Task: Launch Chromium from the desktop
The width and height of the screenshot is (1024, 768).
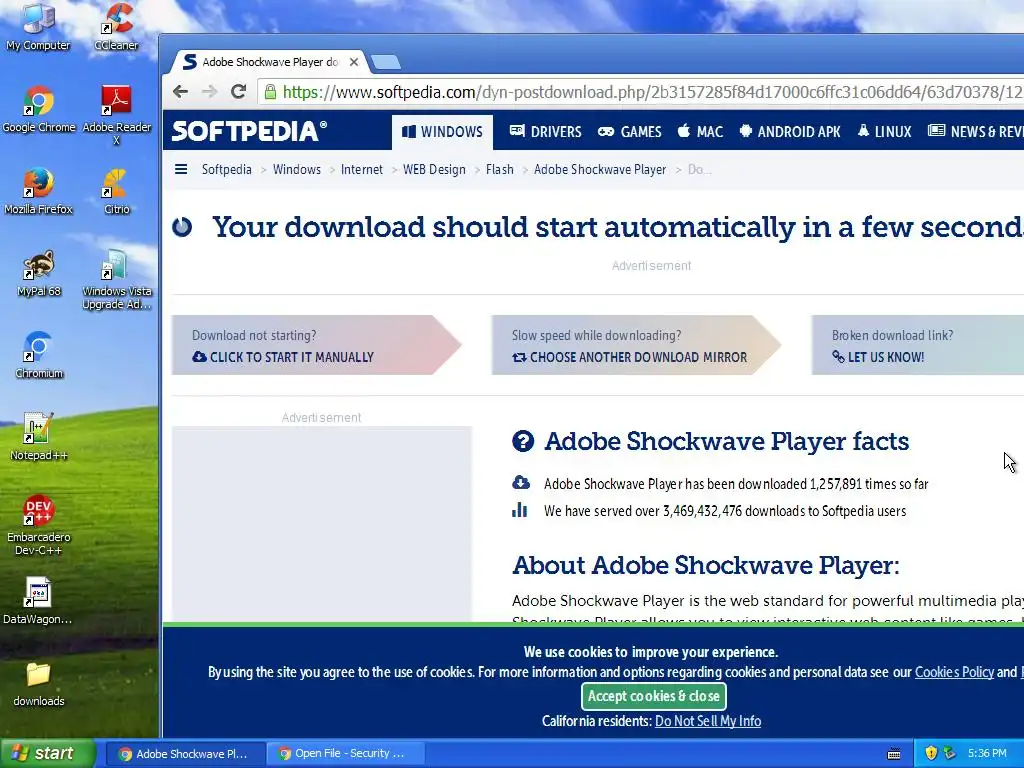Action: (x=39, y=355)
